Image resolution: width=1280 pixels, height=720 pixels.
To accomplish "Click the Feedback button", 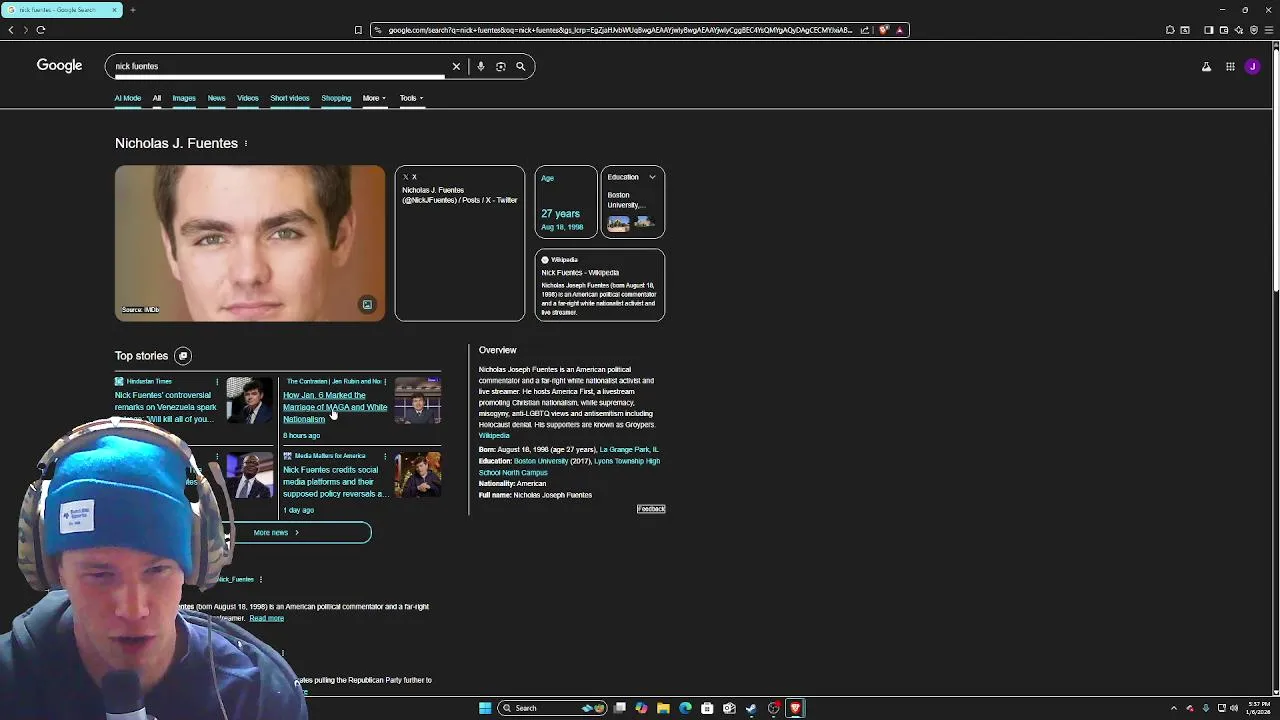I will [651, 509].
